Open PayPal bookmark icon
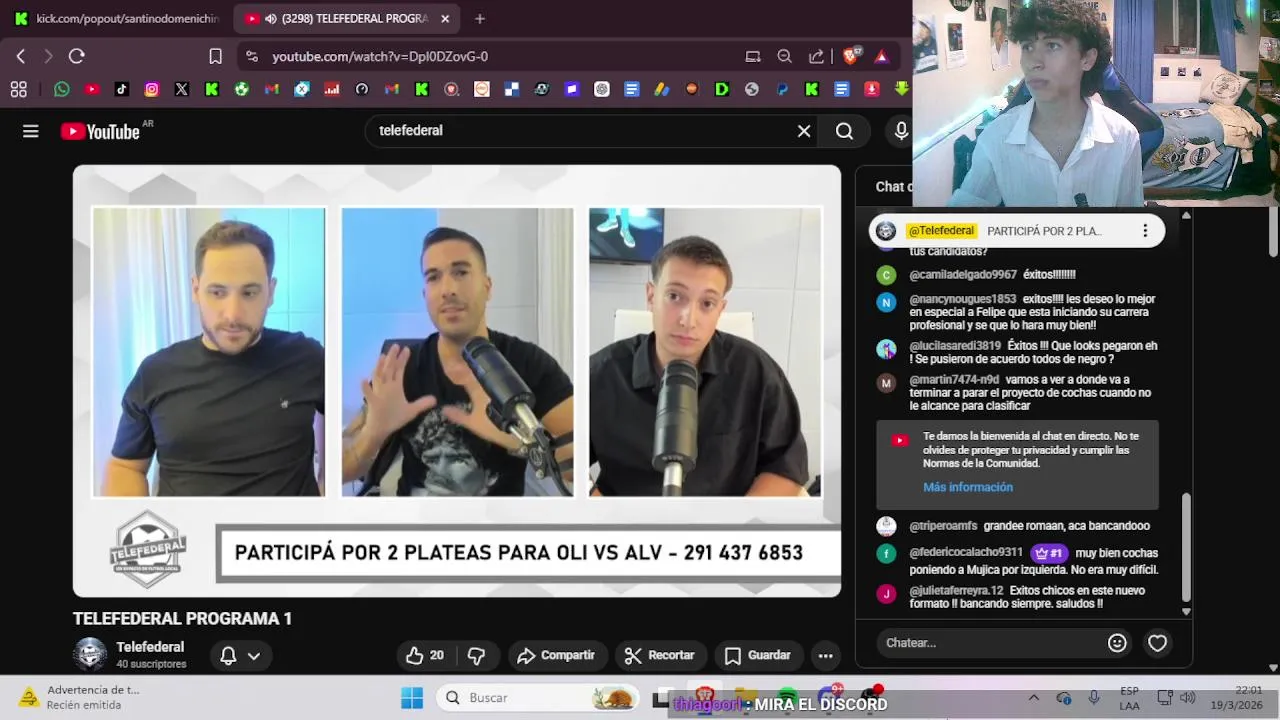1280x720 pixels. pyautogui.click(x=782, y=89)
